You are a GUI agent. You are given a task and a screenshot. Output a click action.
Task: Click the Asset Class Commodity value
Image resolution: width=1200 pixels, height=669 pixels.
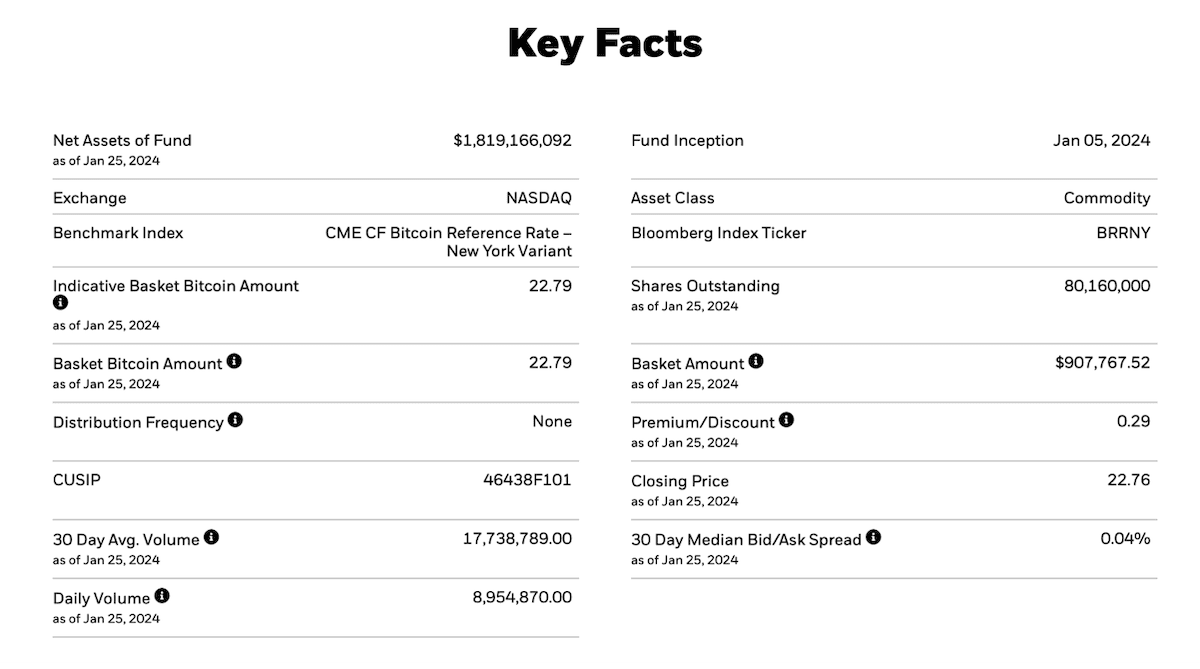pos(1107,198)
